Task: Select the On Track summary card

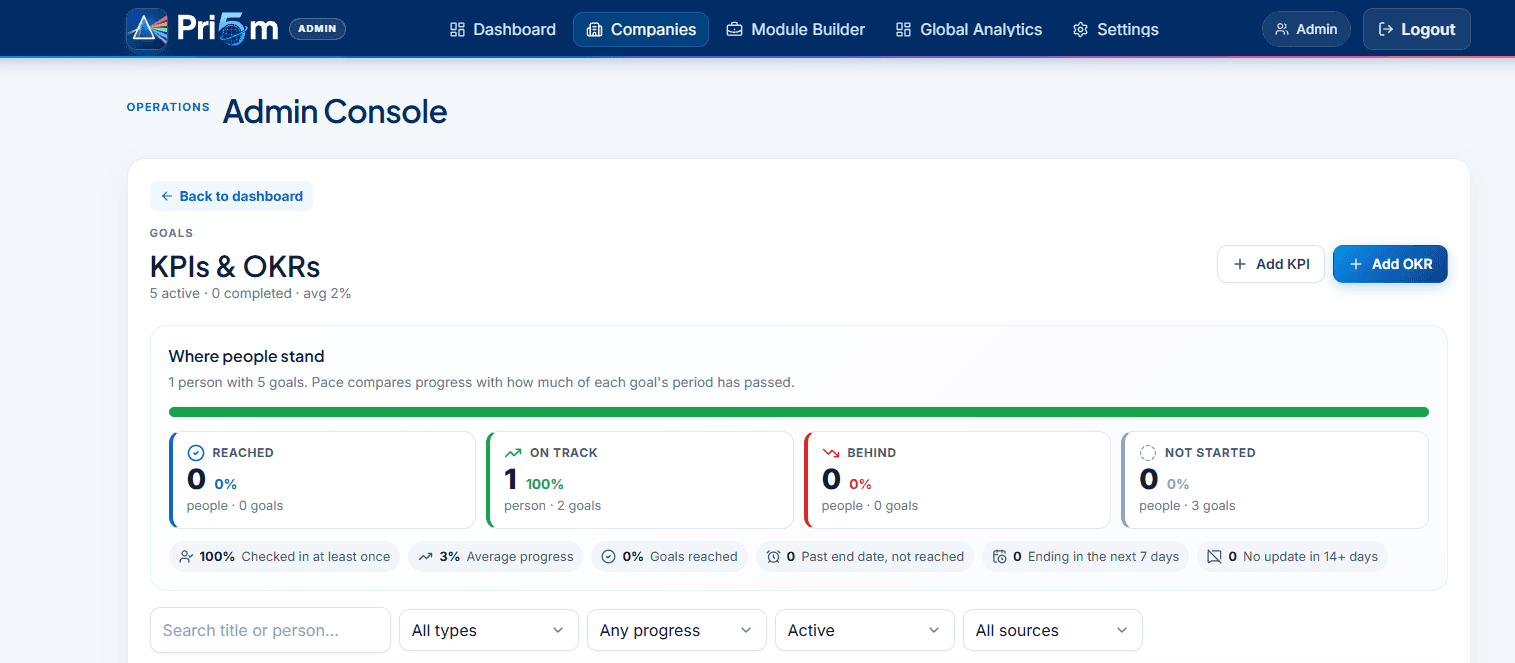Action: pyautogui.click(x=640, y=480)
